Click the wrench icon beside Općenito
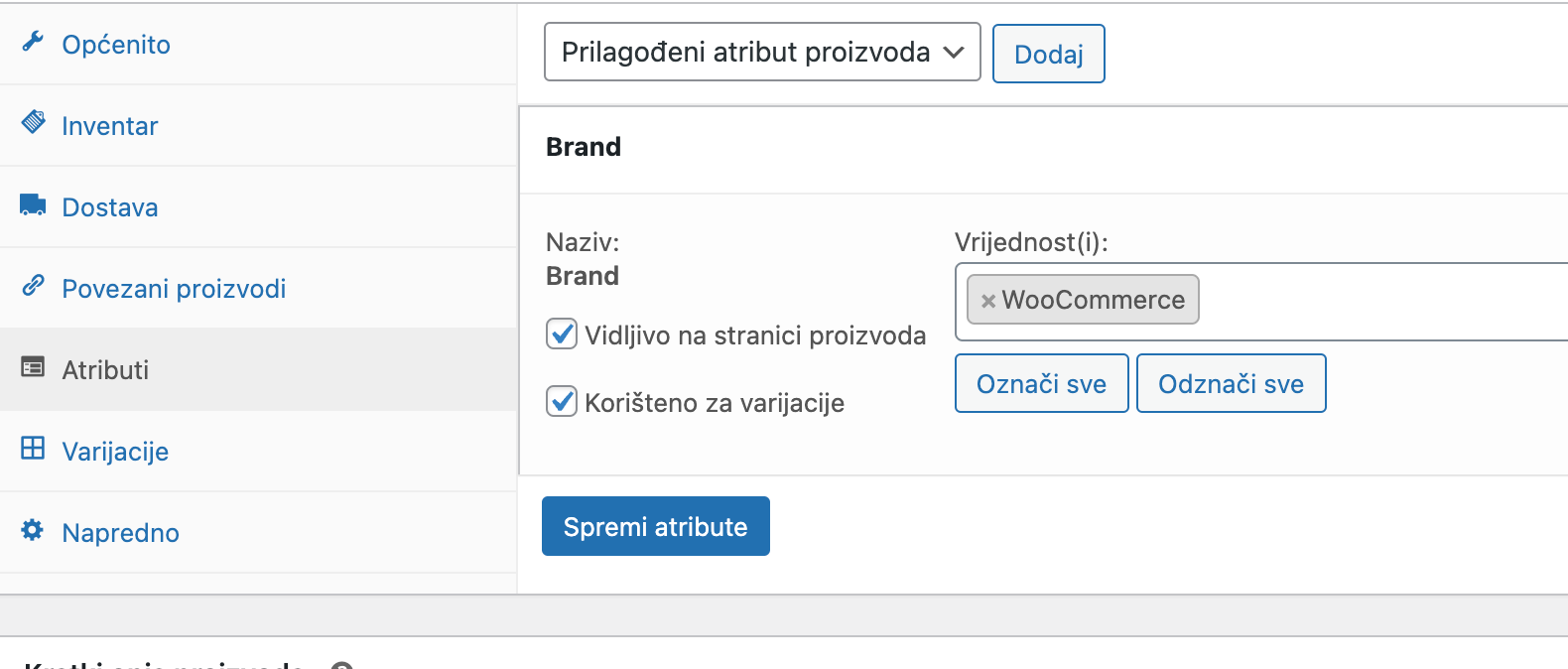 pyautogui.click(x=33, y=42)
